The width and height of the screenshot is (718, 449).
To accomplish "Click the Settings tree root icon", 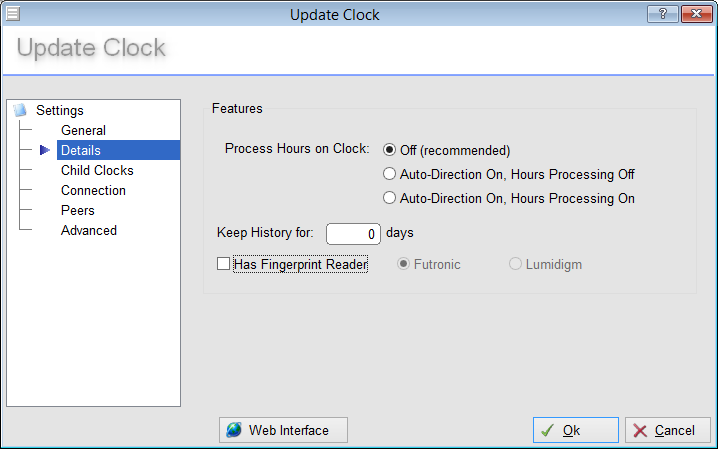I will (21, 111).
